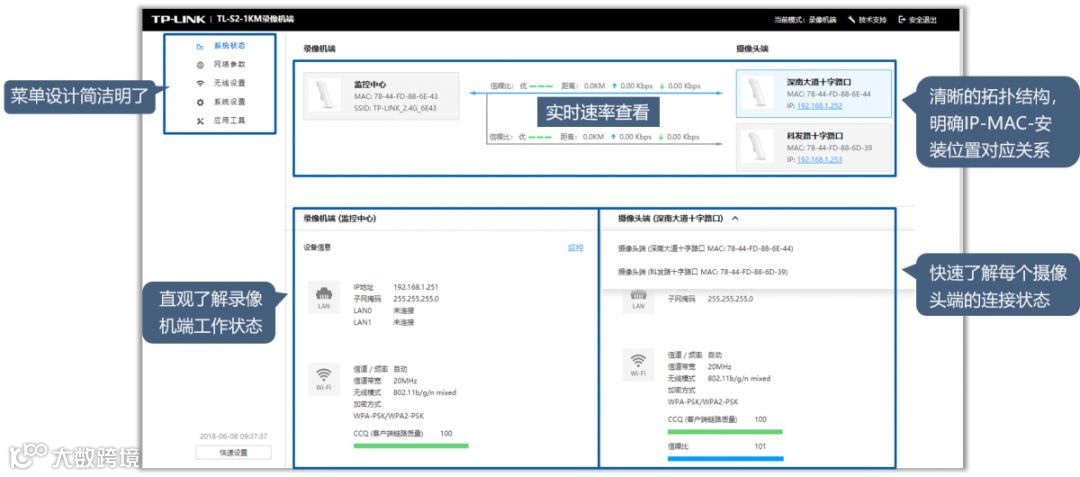The image size is (1080, 477).
Task: Choose 科发路十字路口 MAC 78-44-FD-88-6D-39 option
Action: click(703, 272)
